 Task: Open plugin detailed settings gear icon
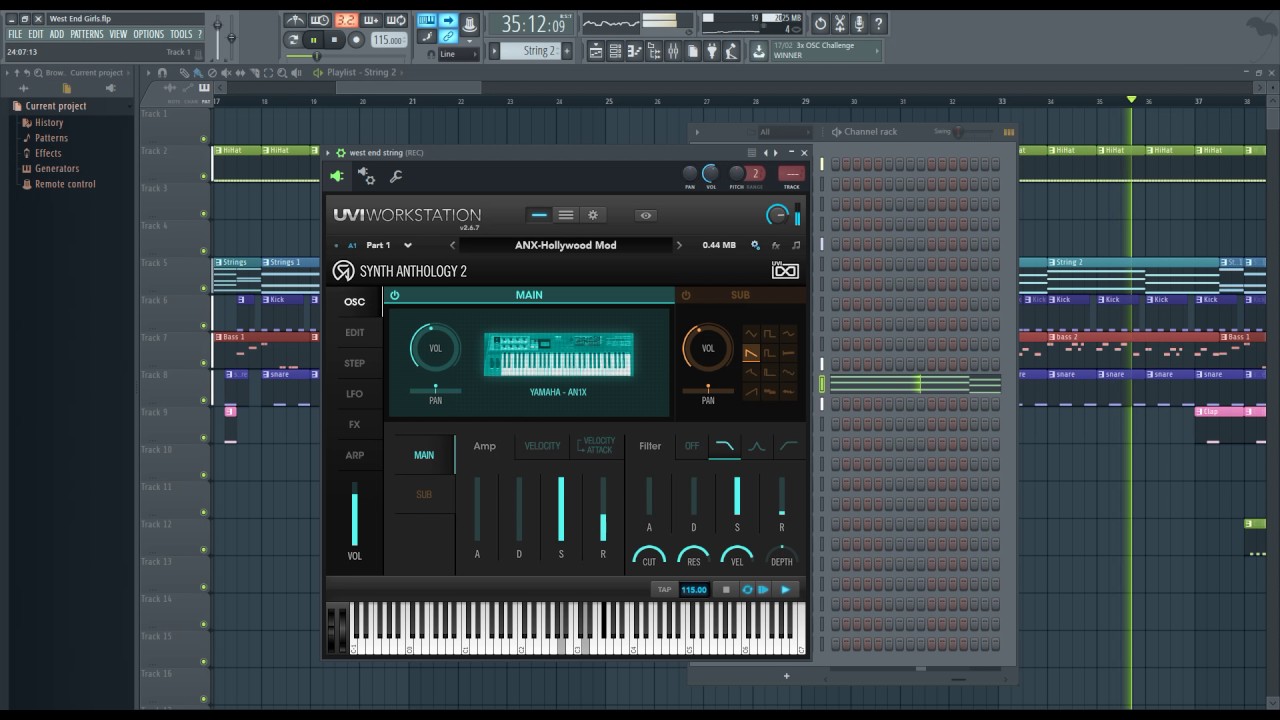click(x=367, y=177)
